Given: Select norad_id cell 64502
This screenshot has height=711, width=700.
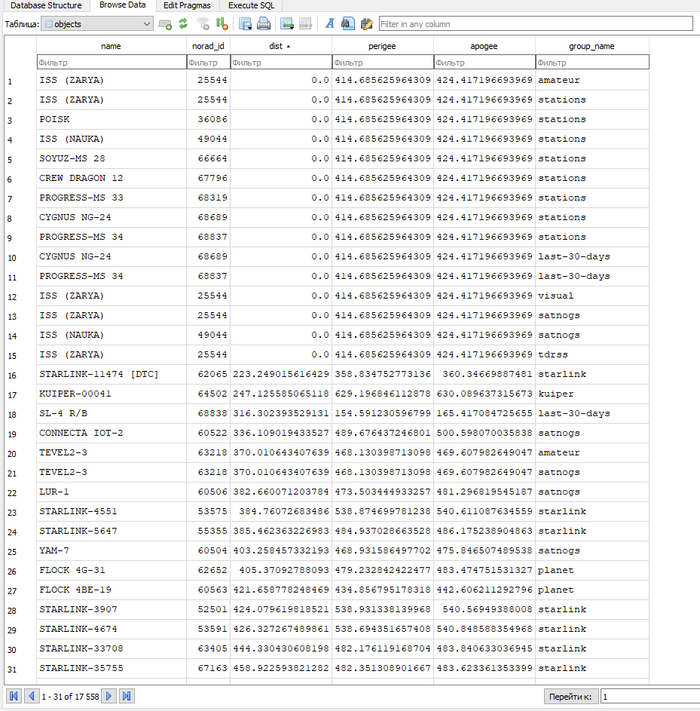Looking at the screenshot, I should (209, 394).
